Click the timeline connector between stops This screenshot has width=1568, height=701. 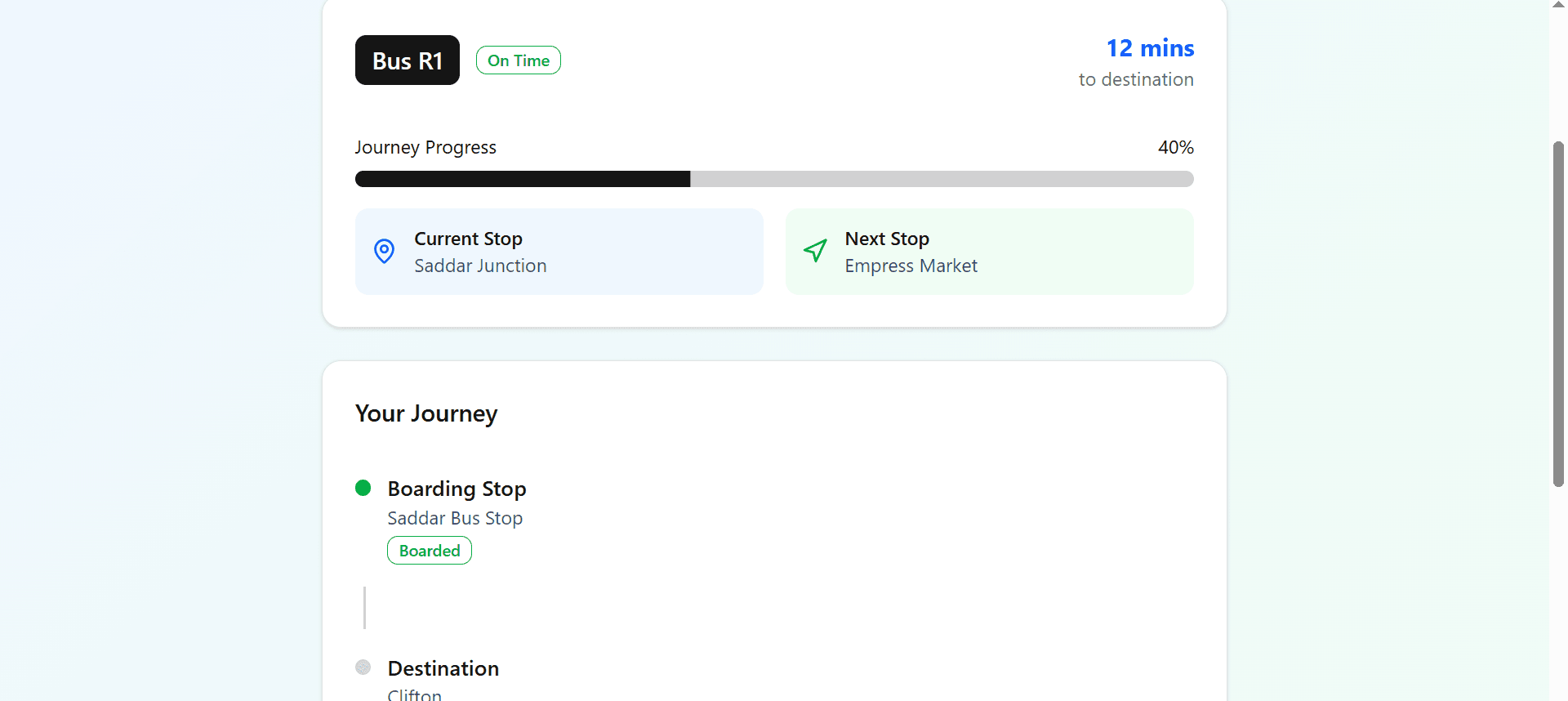point(364,608)
